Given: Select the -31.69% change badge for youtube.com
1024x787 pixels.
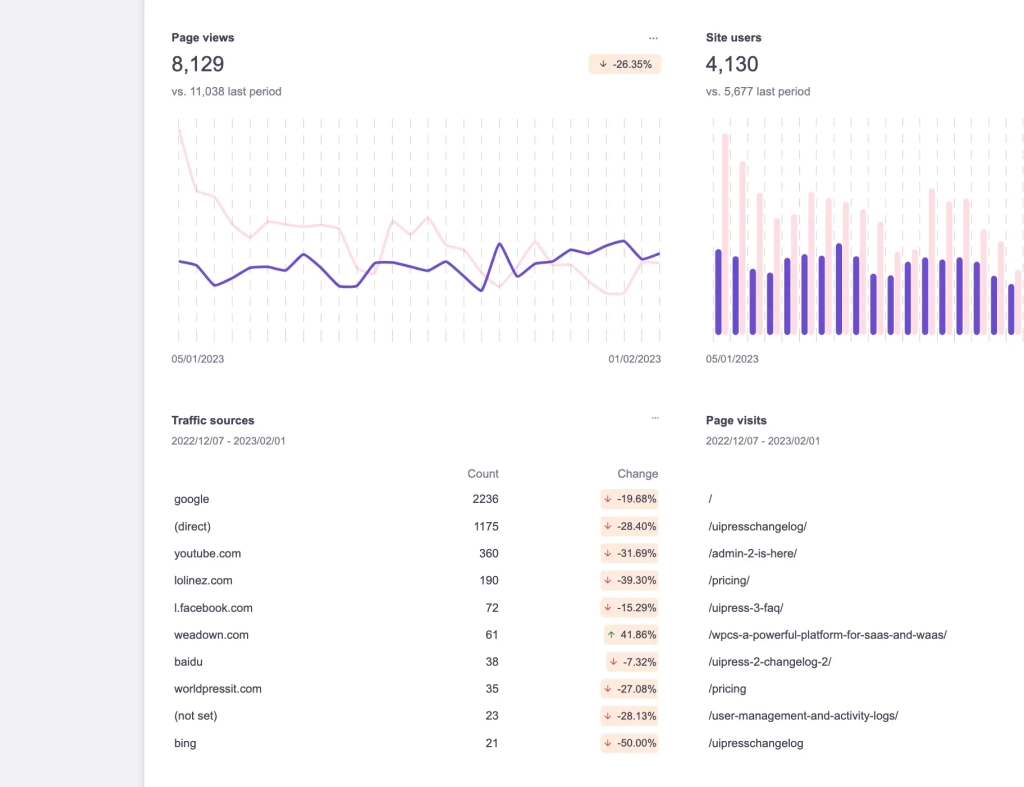Looking at the screenshot, I should pos(630,553).
